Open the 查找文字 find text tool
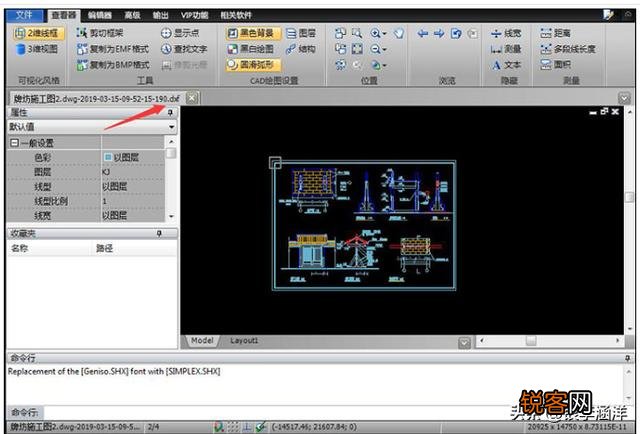The width and height of the screenshot is (640, 434). [x=184, y=49]
